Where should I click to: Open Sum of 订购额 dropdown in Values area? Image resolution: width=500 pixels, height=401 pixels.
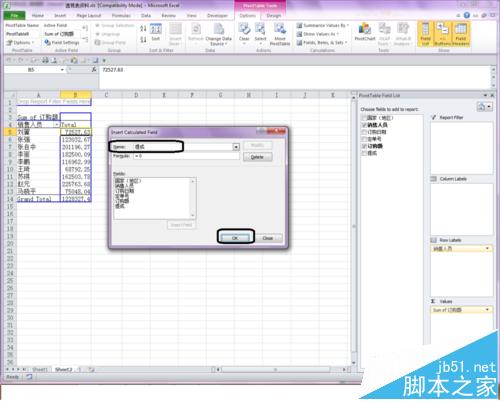[x=487, y=310]
